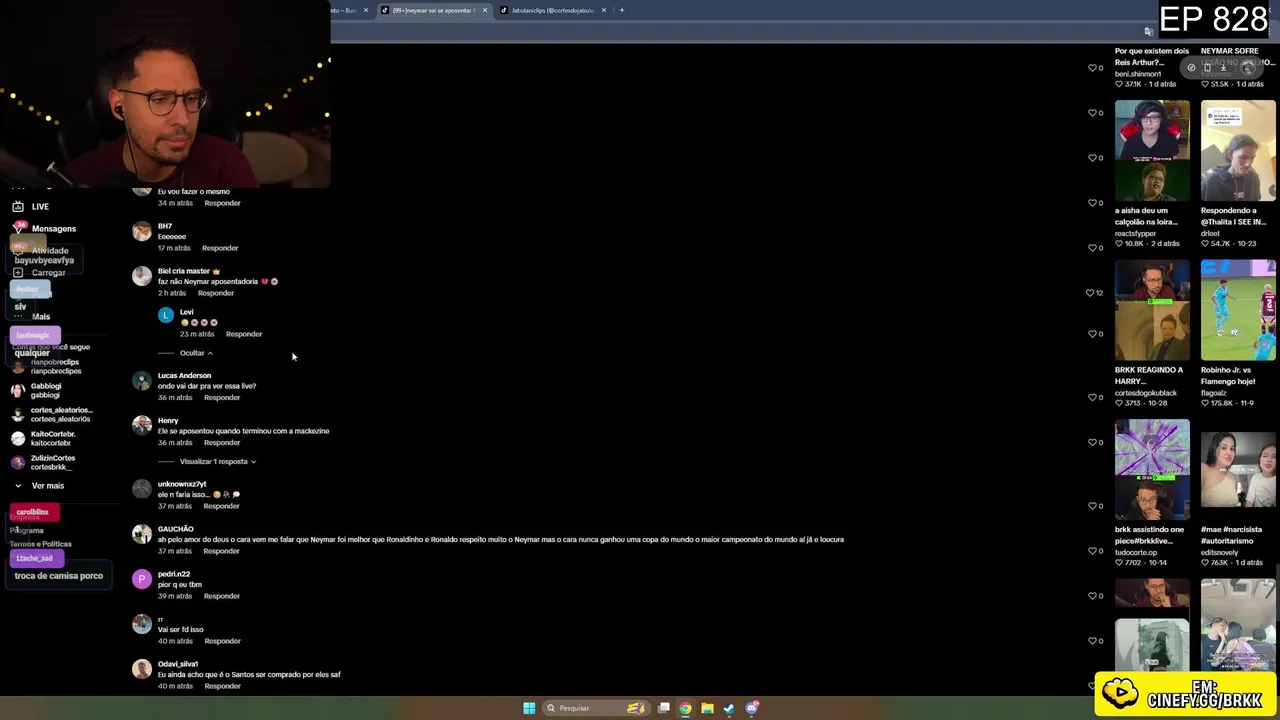This screenshot has width=1280, height=720.
Task: Like Lucas Anderson's comment
Action: tap(1093, 398)
